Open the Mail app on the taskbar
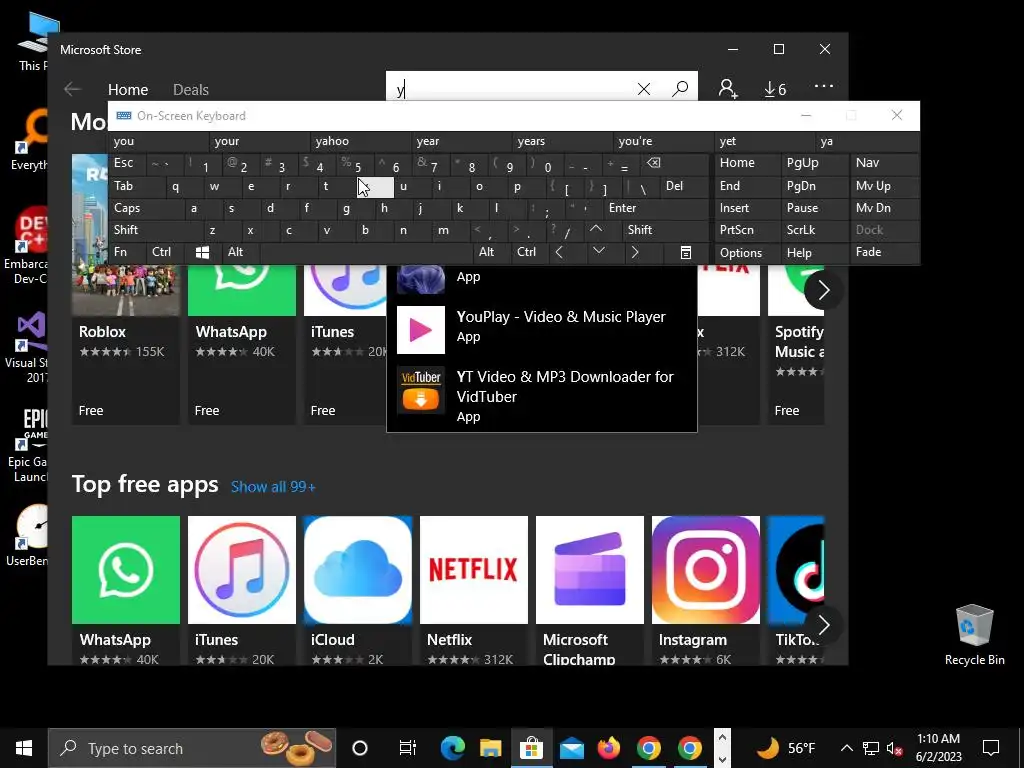This screenshot has height=768, width=1024. (x=571, y=748)
